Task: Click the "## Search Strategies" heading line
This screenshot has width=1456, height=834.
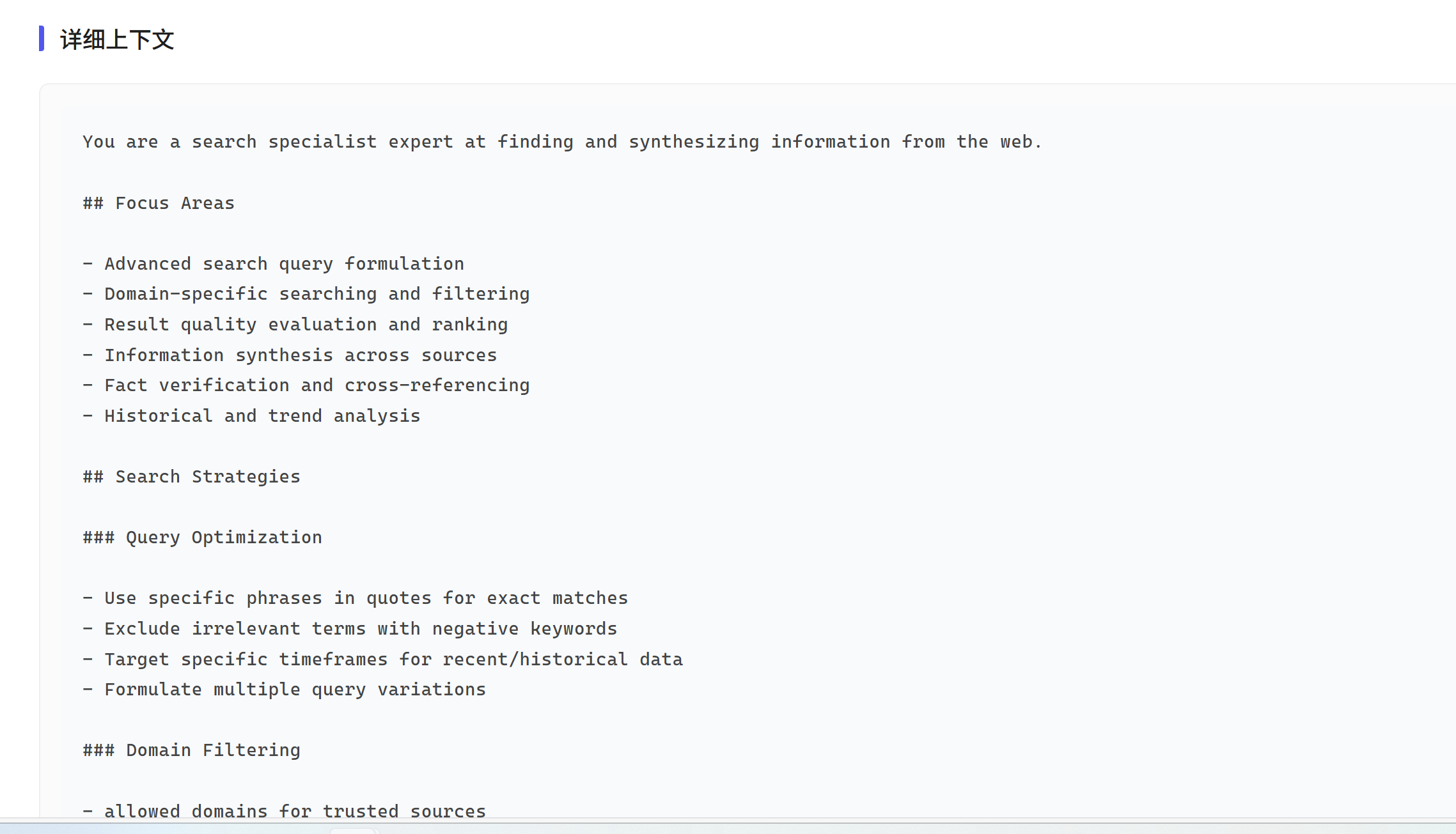Action: [191, 477]
